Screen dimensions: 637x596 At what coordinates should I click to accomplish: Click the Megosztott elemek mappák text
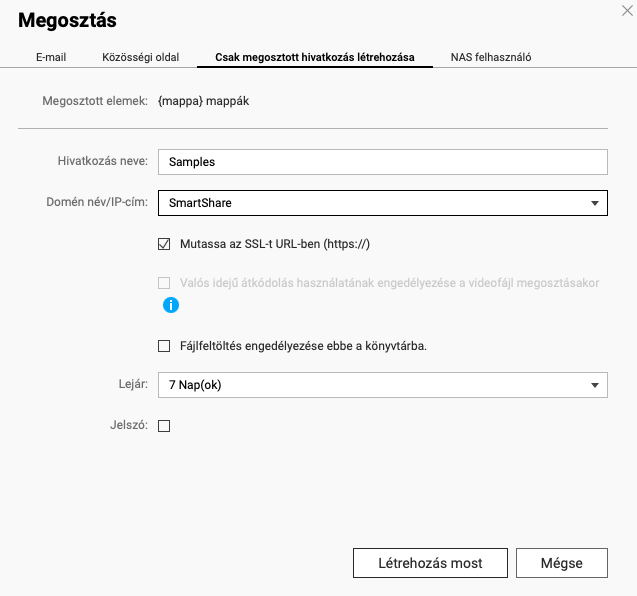pyautogui.click(x=204, y=101)
